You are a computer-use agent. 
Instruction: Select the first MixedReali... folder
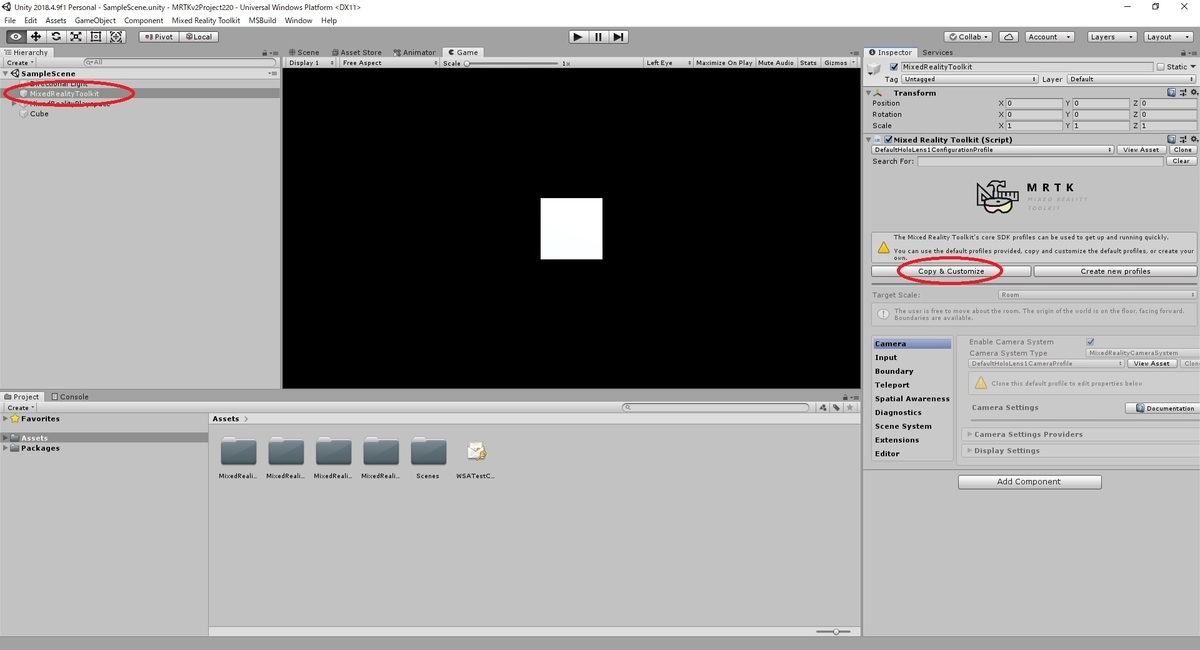(238, 457)
